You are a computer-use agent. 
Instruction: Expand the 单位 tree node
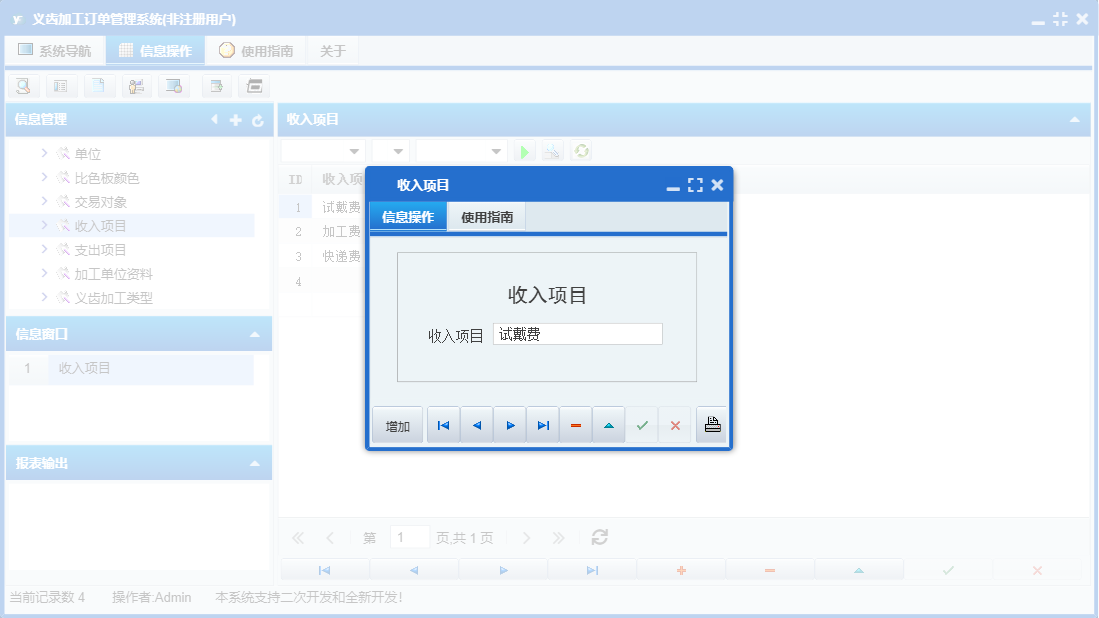46,153
